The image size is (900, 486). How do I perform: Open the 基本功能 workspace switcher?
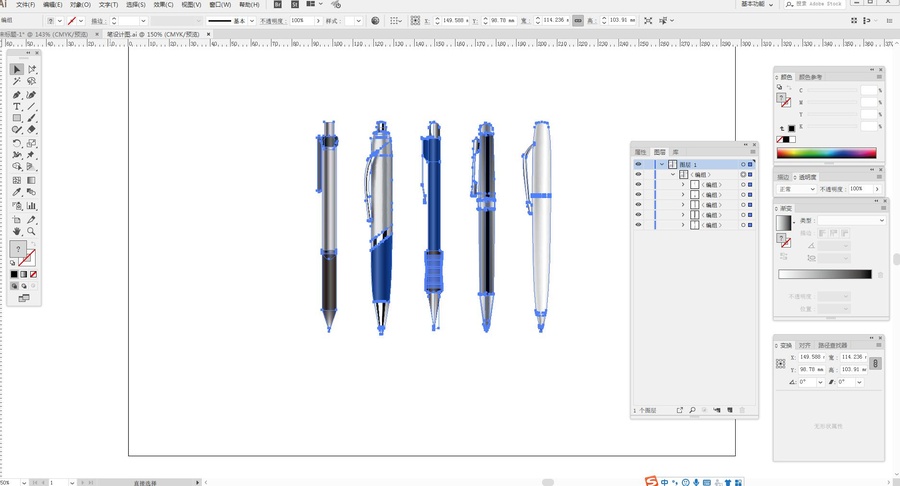(x=757, y=4)
